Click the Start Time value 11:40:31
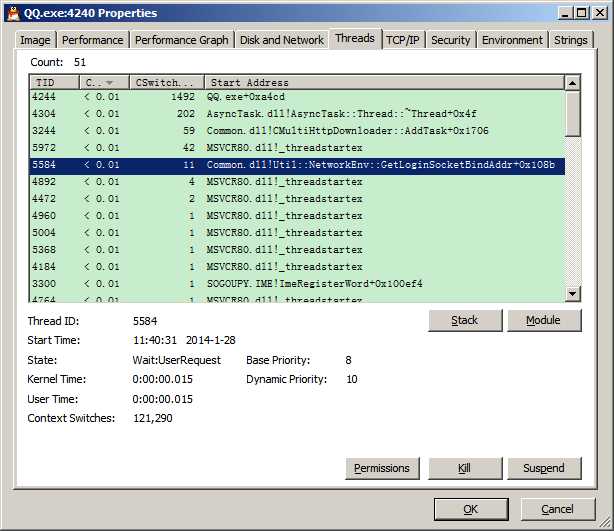 (155, 340)
